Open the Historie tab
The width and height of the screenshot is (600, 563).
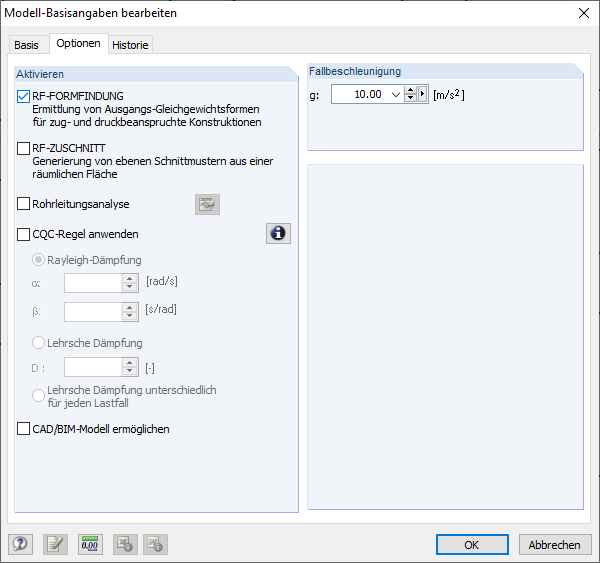(130, 45)
